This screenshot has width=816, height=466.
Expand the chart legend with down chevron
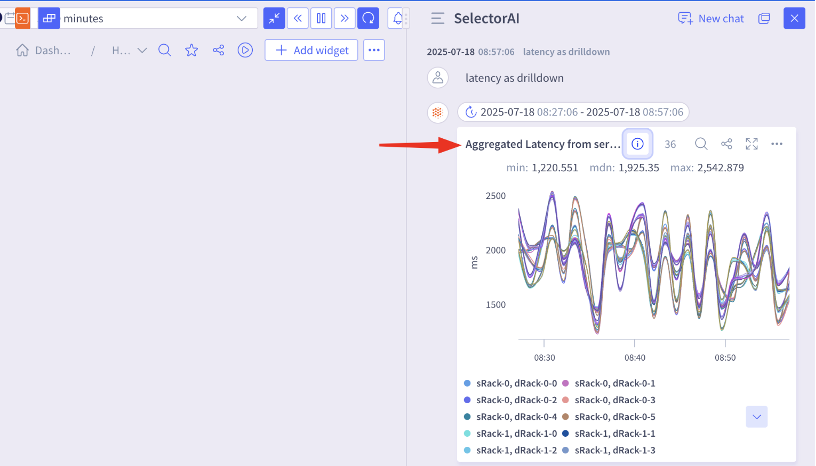[757, 416]
